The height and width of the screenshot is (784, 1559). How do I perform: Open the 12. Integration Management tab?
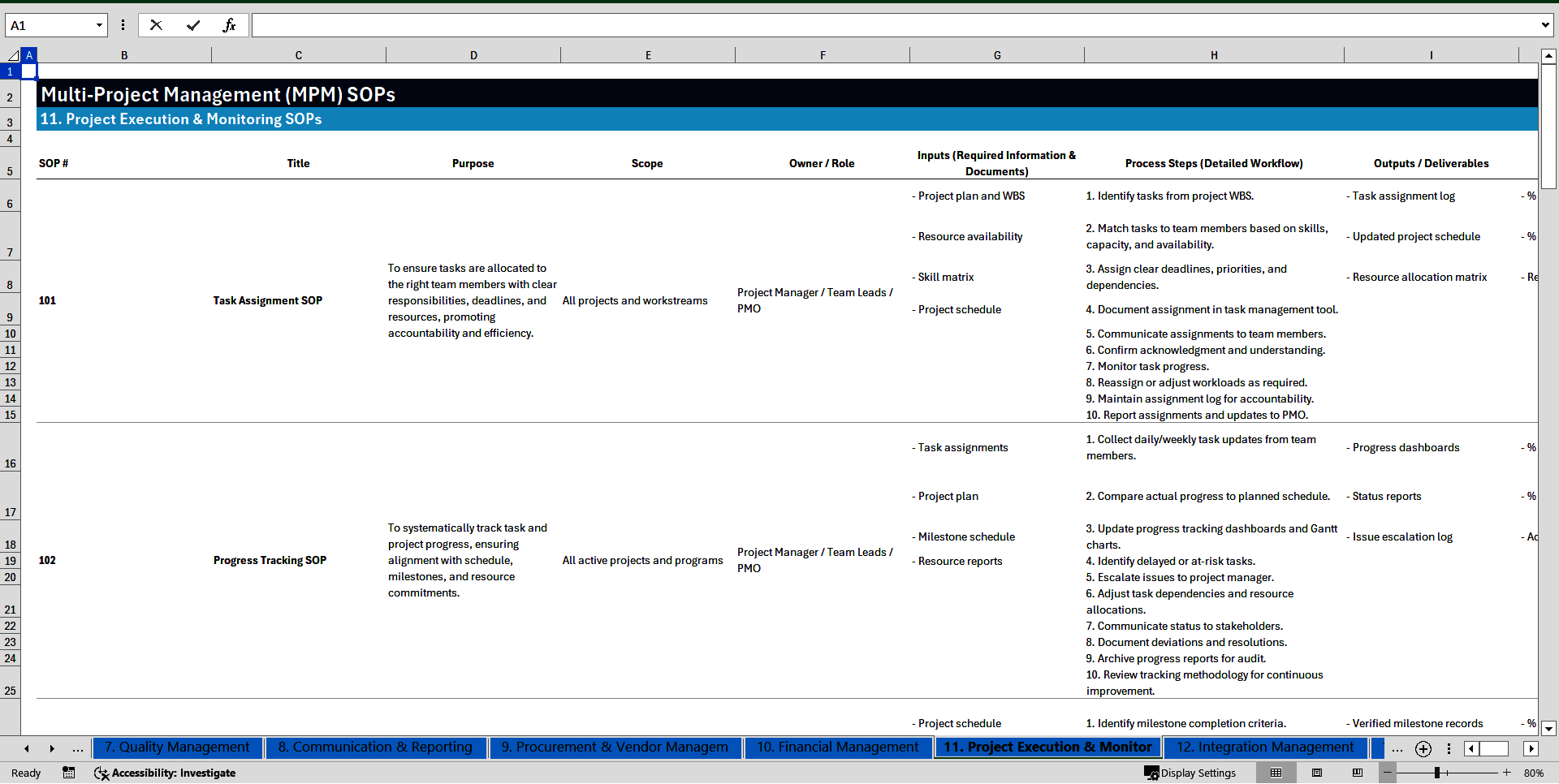click(1263, 747)
